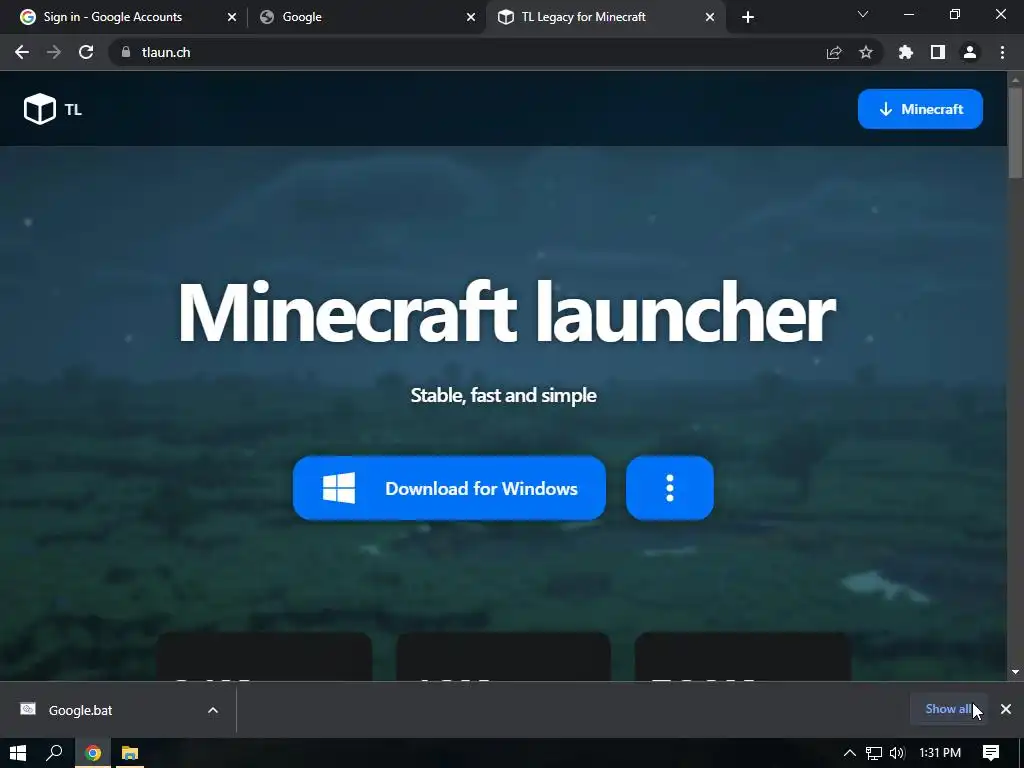Open a new browser tab
This screenshot has width=1024, height=768.
click(748, 17)
